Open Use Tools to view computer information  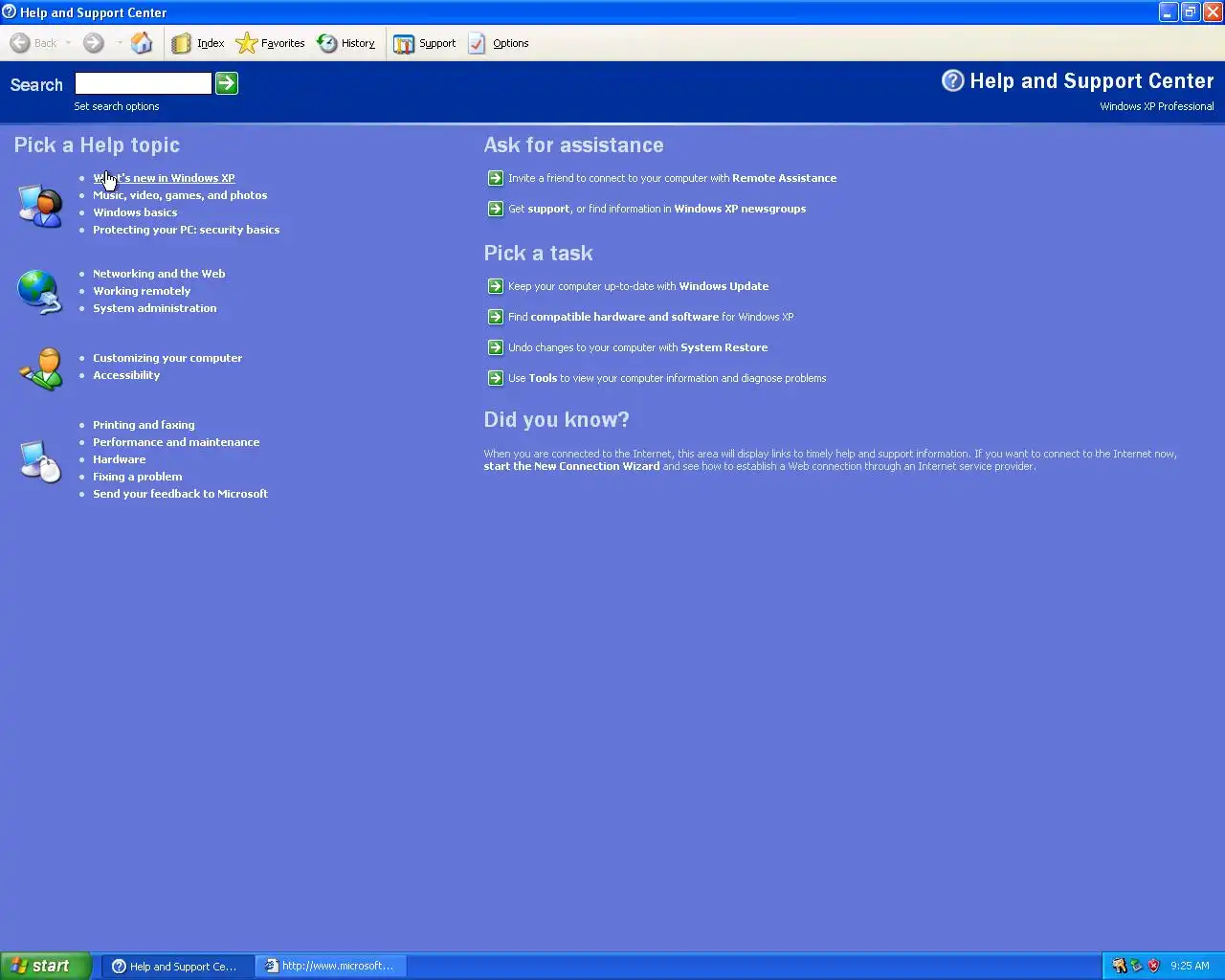coord(667,378)
